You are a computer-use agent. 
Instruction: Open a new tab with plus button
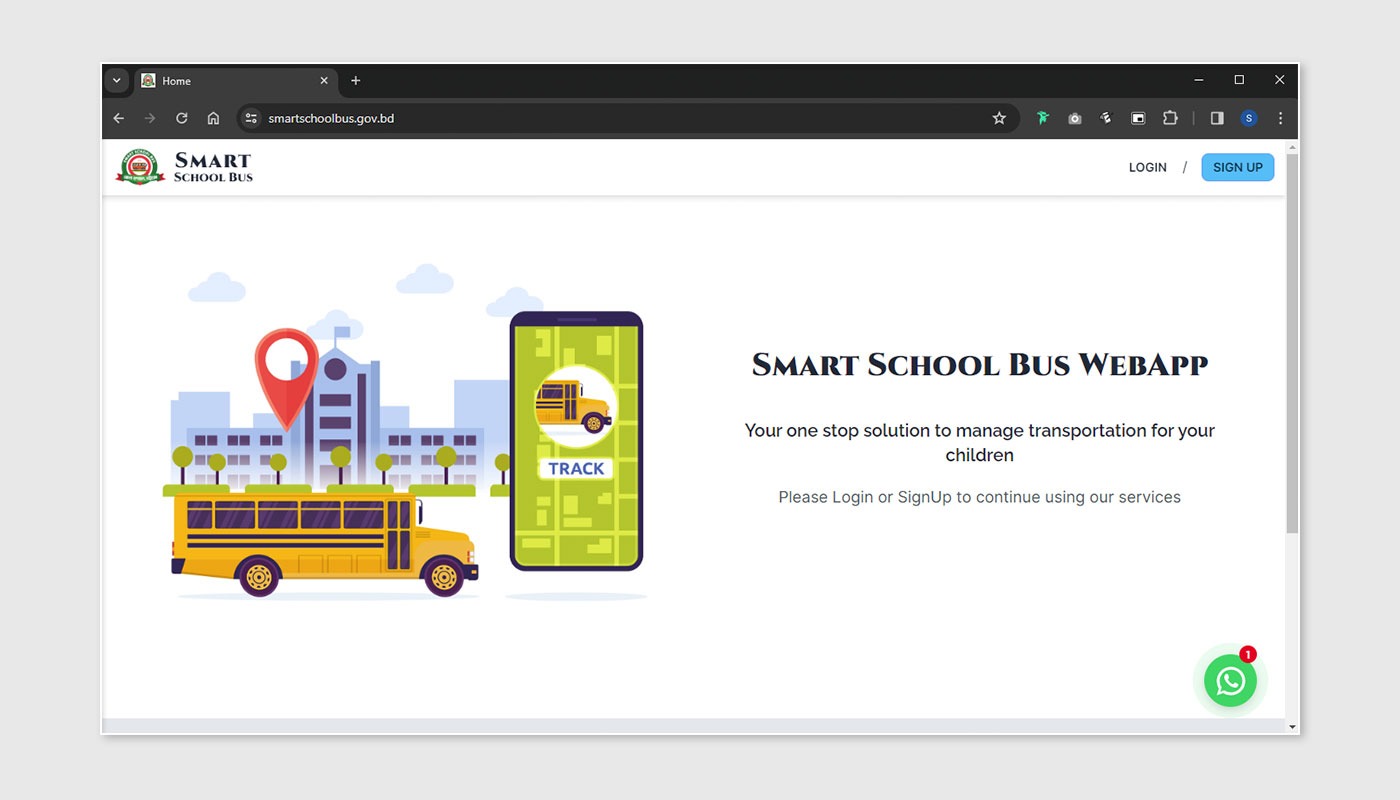click(x=355, y=81)
